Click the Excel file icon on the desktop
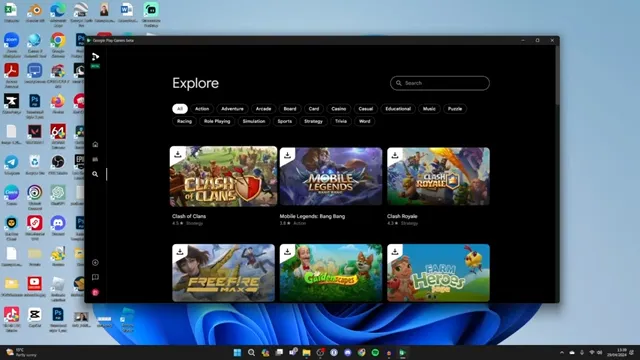 11,10
